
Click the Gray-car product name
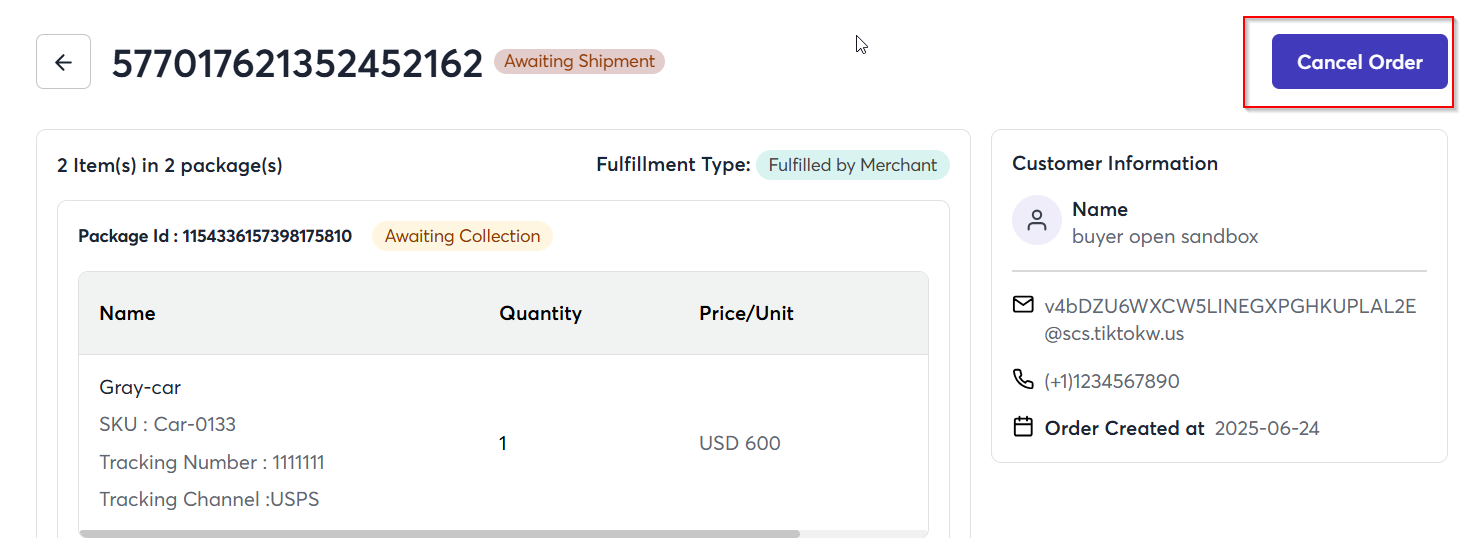click(x=140, y=387)
